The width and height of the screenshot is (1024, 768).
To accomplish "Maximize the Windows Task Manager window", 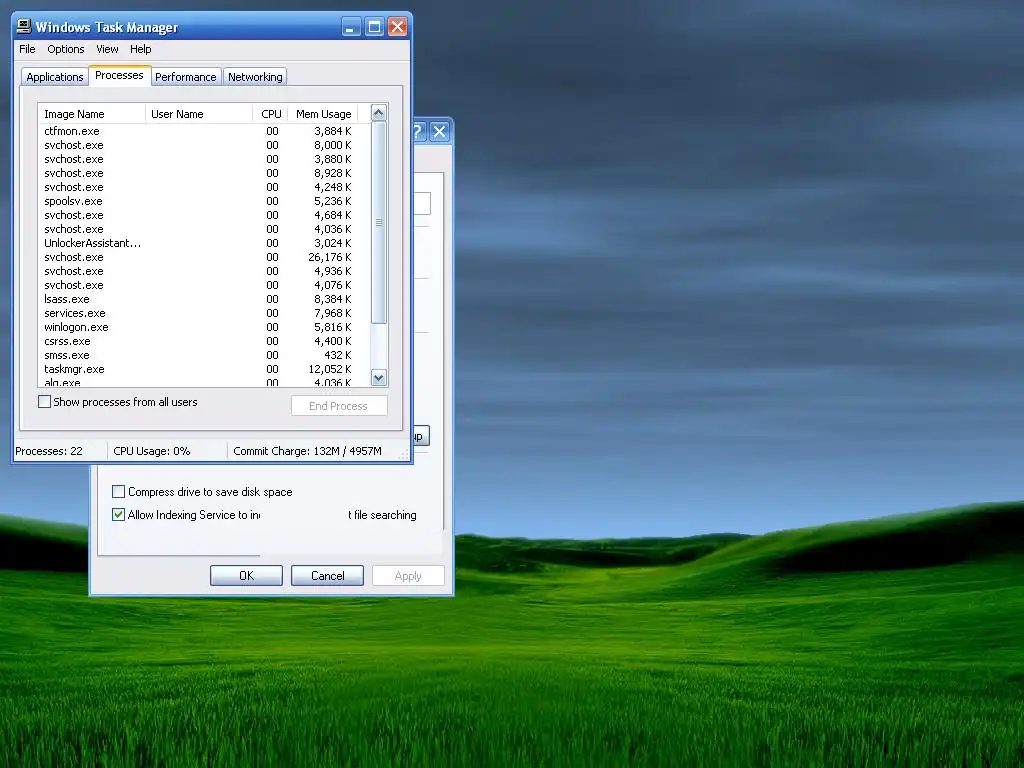I will tap(374, 27).
